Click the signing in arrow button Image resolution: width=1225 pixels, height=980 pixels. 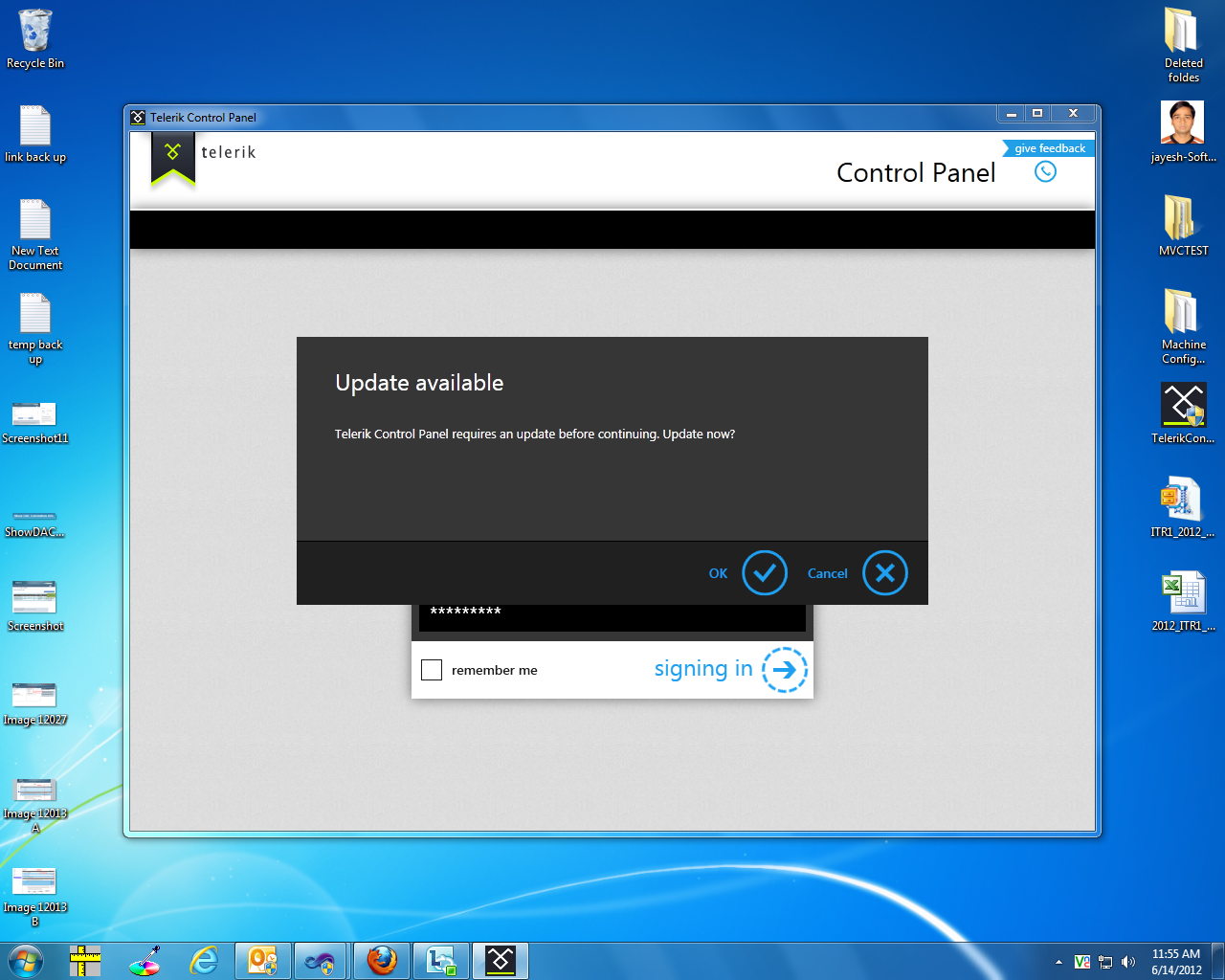pyautogui.click(x=785, y=669)
